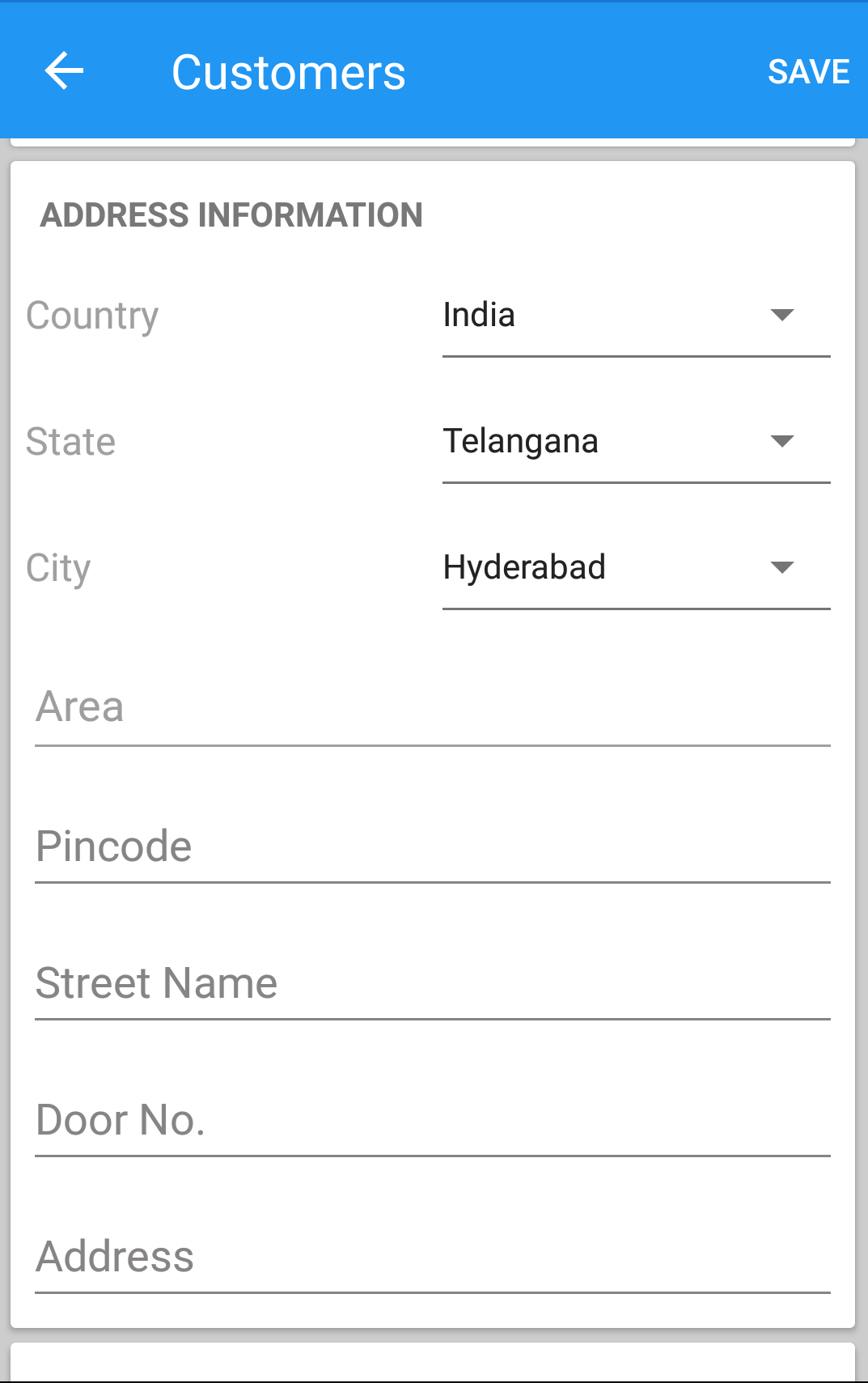Focus the Area input field
This screenshot has width=868, height=1383.
433,708
